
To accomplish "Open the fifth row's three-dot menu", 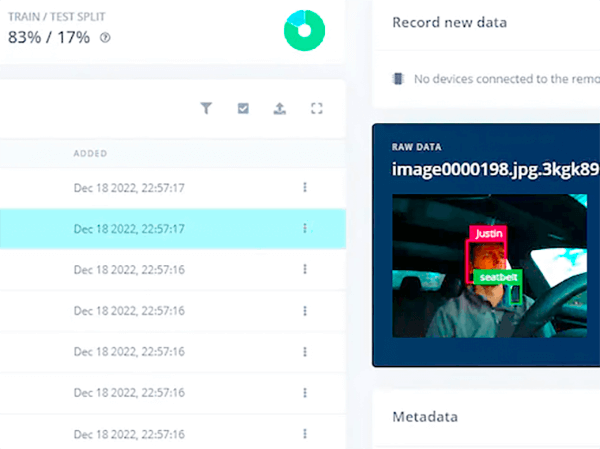I will click(305, 352).
